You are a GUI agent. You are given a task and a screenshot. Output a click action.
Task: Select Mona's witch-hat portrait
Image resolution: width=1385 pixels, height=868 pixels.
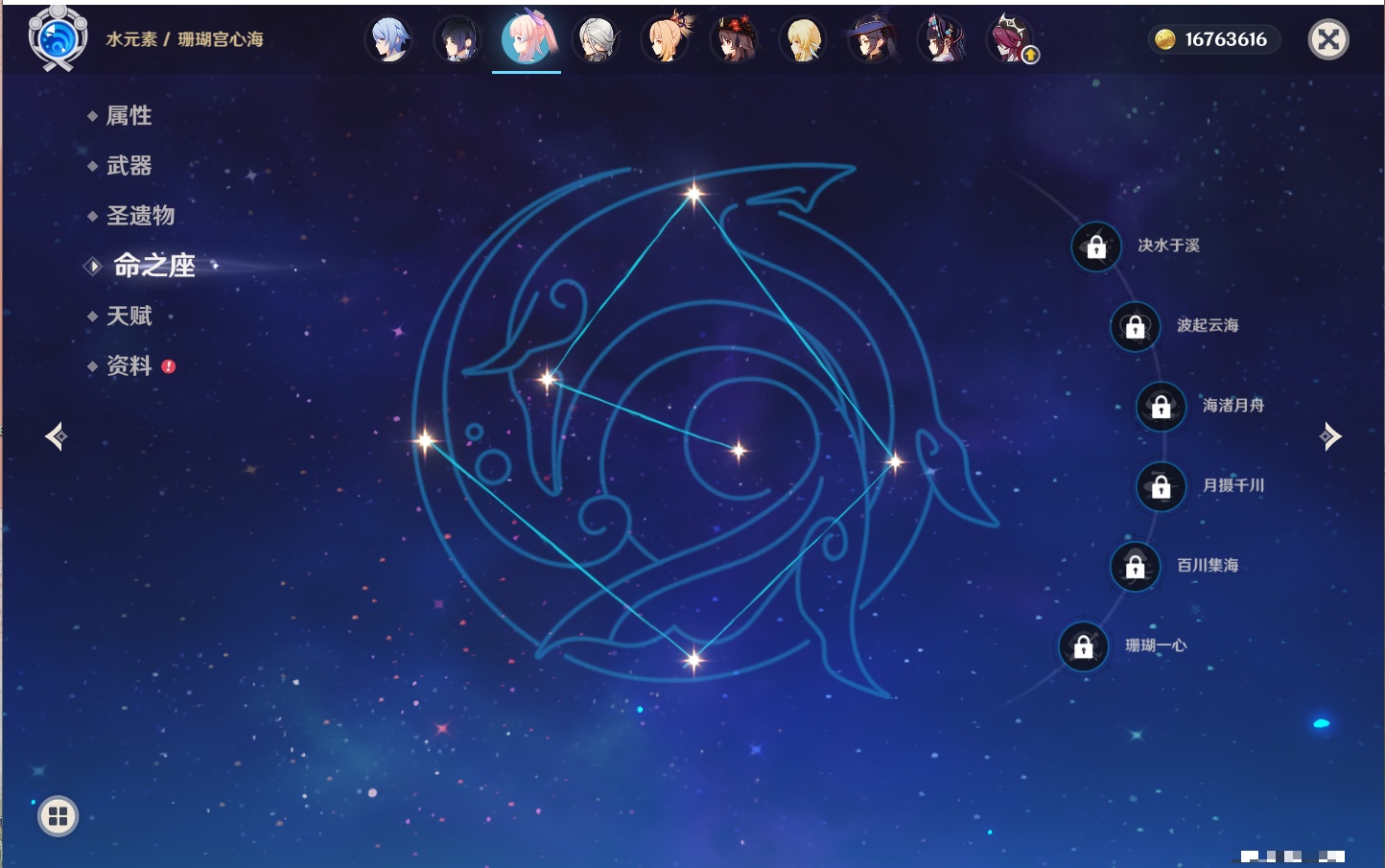click(872, 39)
